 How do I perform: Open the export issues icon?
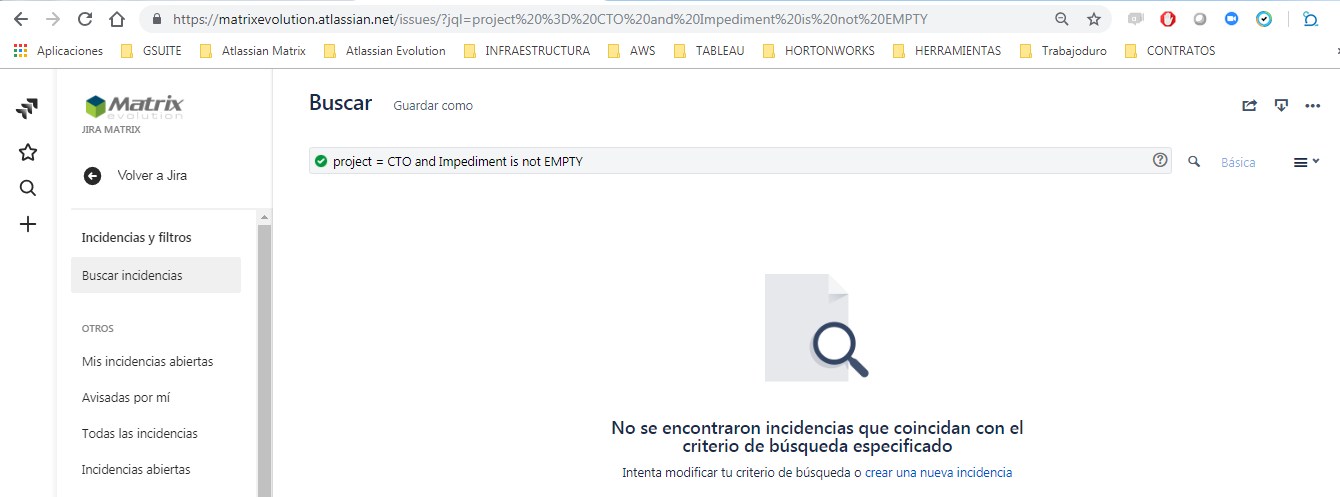[x=1281, y=105]
